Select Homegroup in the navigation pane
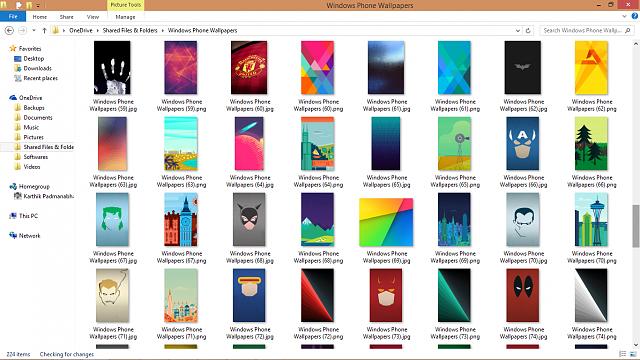This screenshot has width=640, height=360. click(x=34, y=187)
